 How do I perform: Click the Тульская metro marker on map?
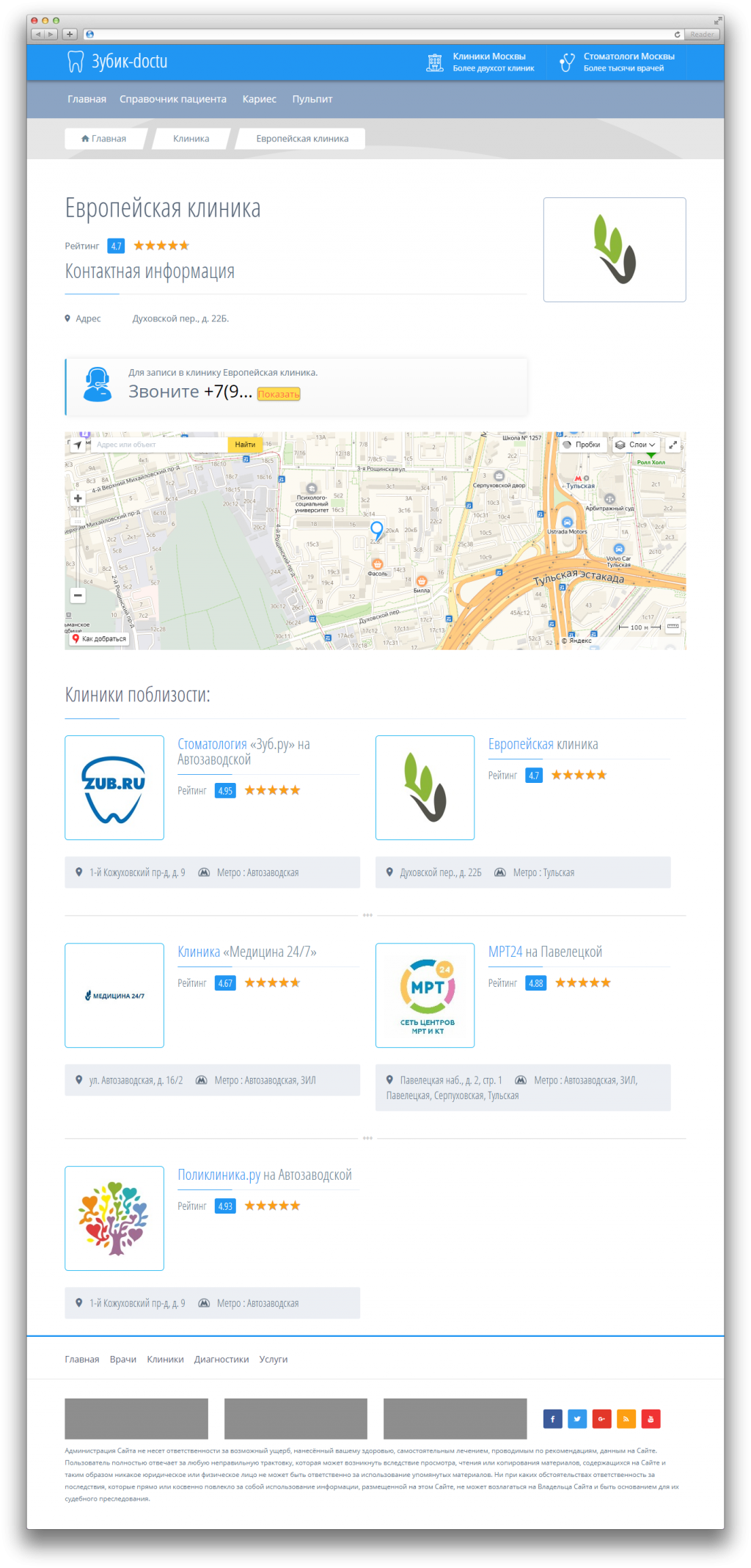pos(578,478)
